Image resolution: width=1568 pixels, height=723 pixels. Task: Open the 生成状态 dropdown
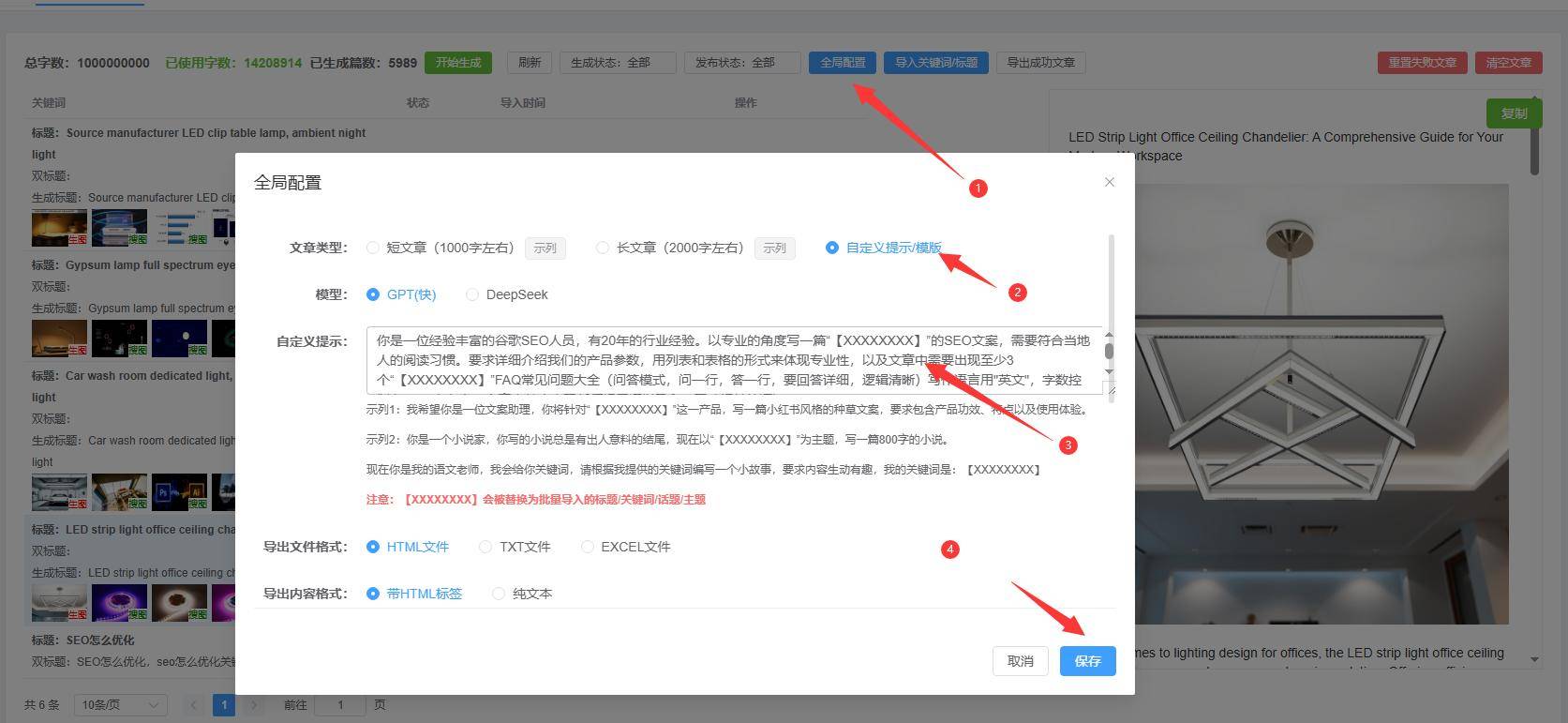[x=618, y=63]
